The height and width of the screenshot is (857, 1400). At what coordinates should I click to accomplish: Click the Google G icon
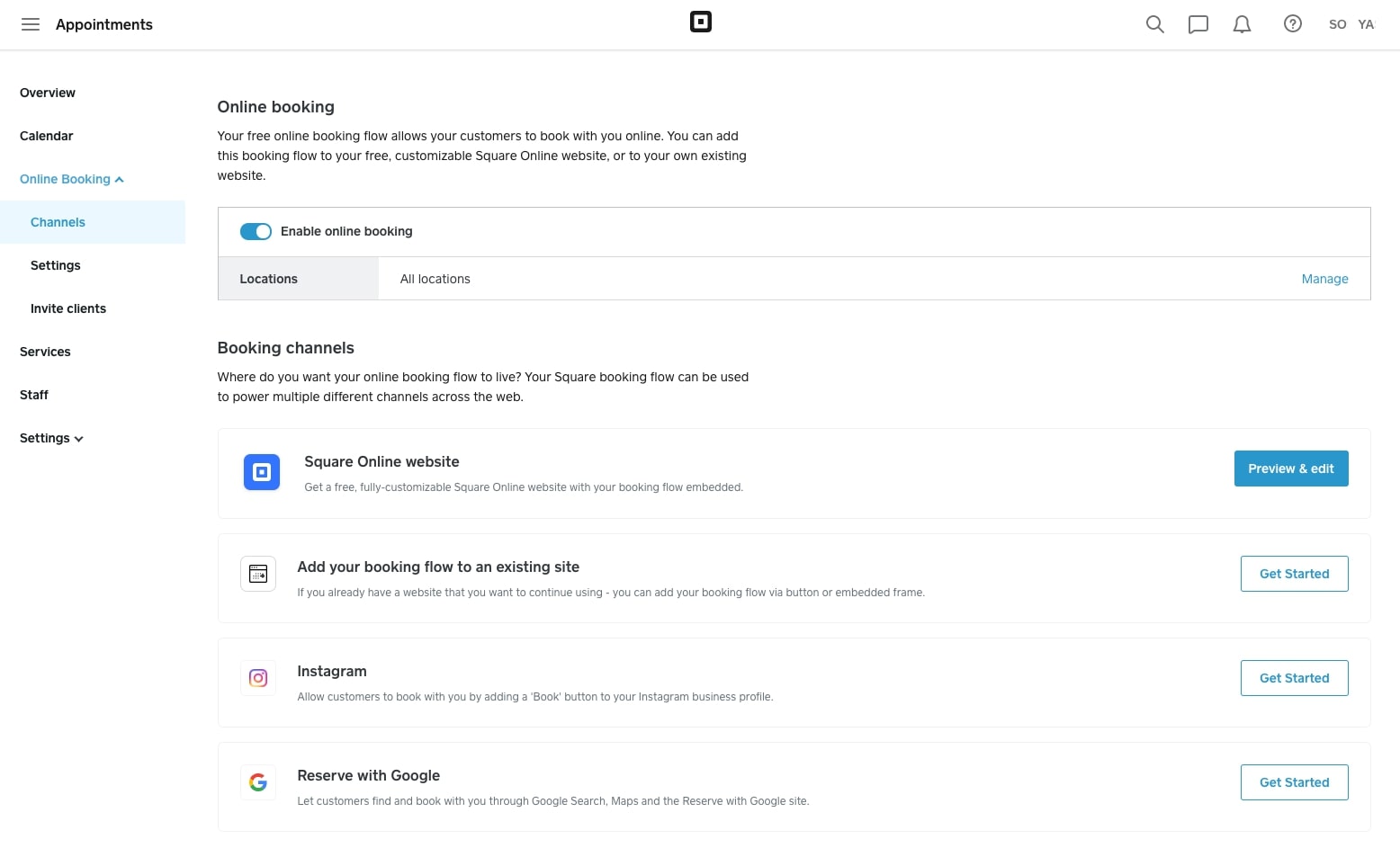pyautogui.click(x=257, y=781)
